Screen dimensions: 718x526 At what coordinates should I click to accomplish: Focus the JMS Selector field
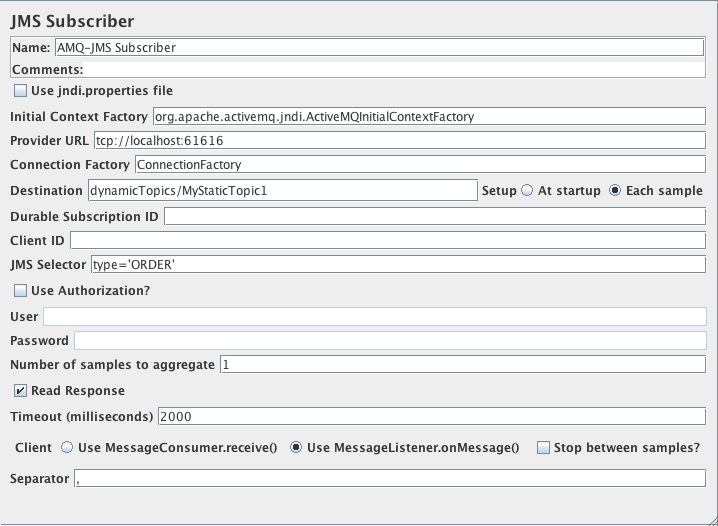[x=397, y=264]
